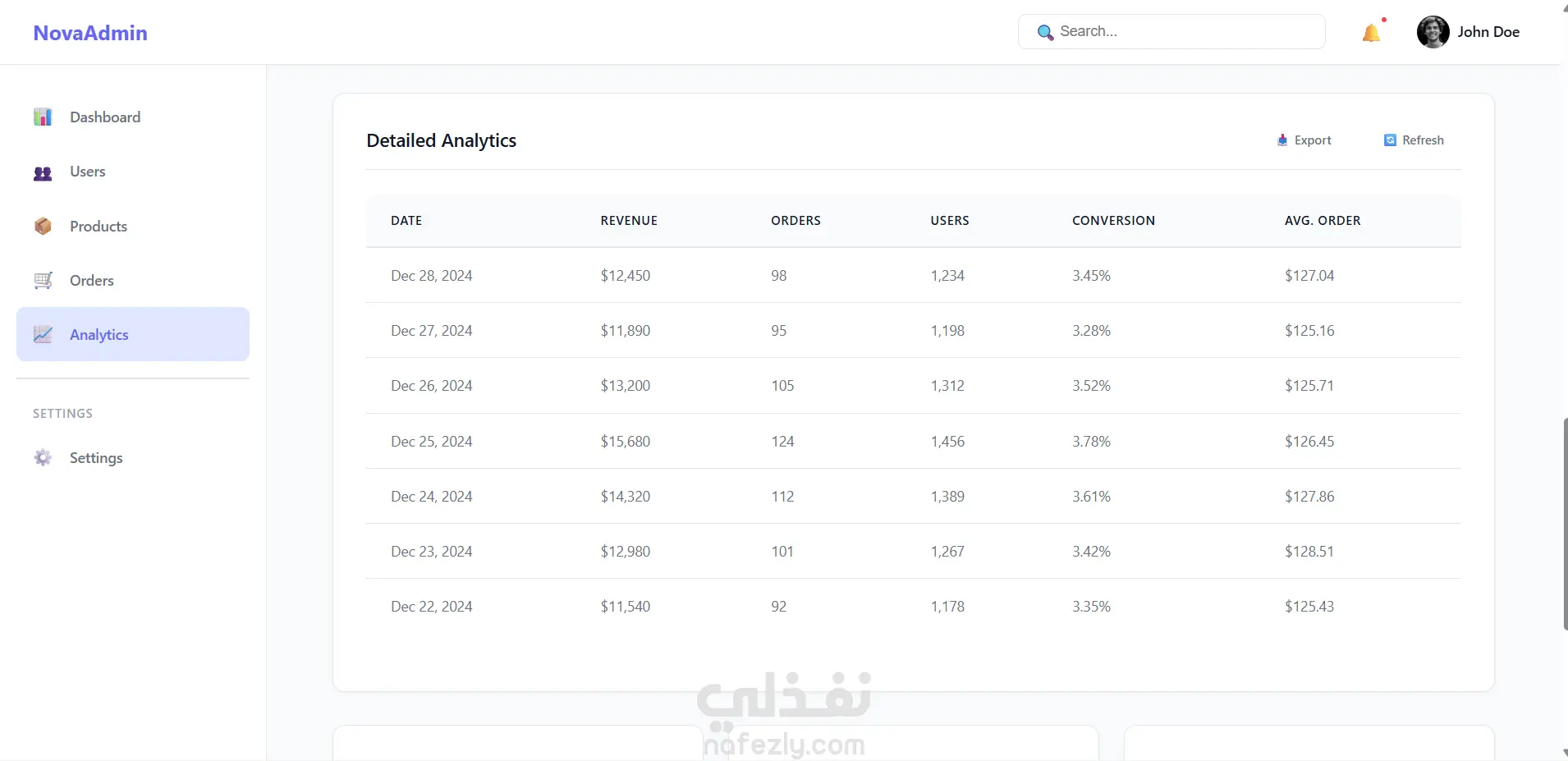Click the NovaAdmin logo link
The width and height of the screenshot is (1568, 761).
(x=90, y=33)
